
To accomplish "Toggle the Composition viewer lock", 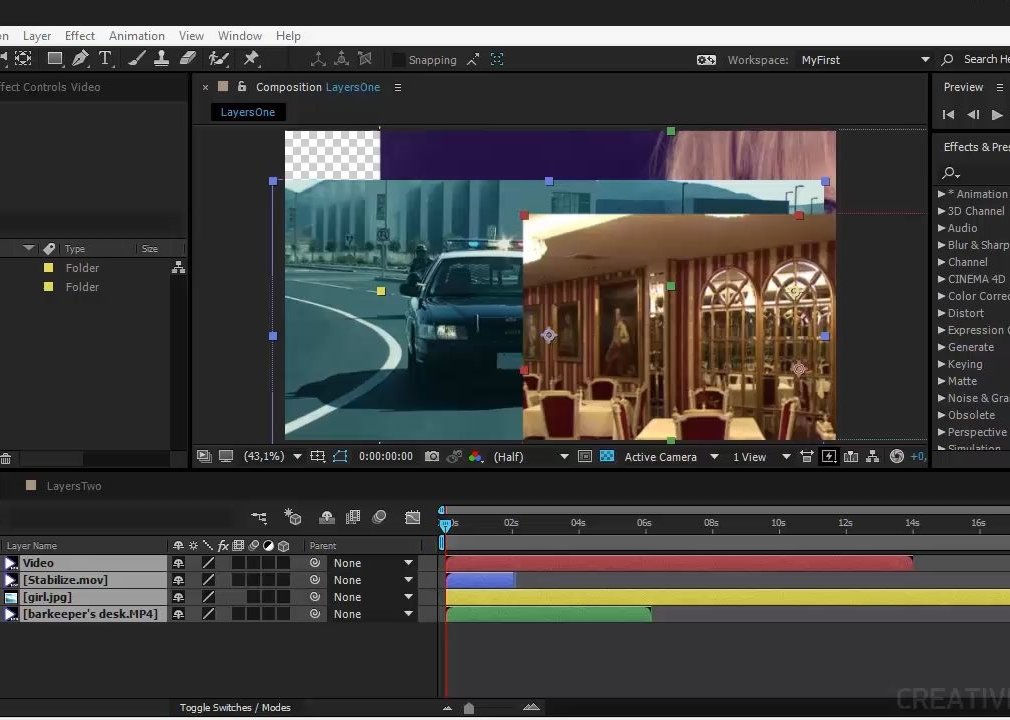I will click(242, 86).
